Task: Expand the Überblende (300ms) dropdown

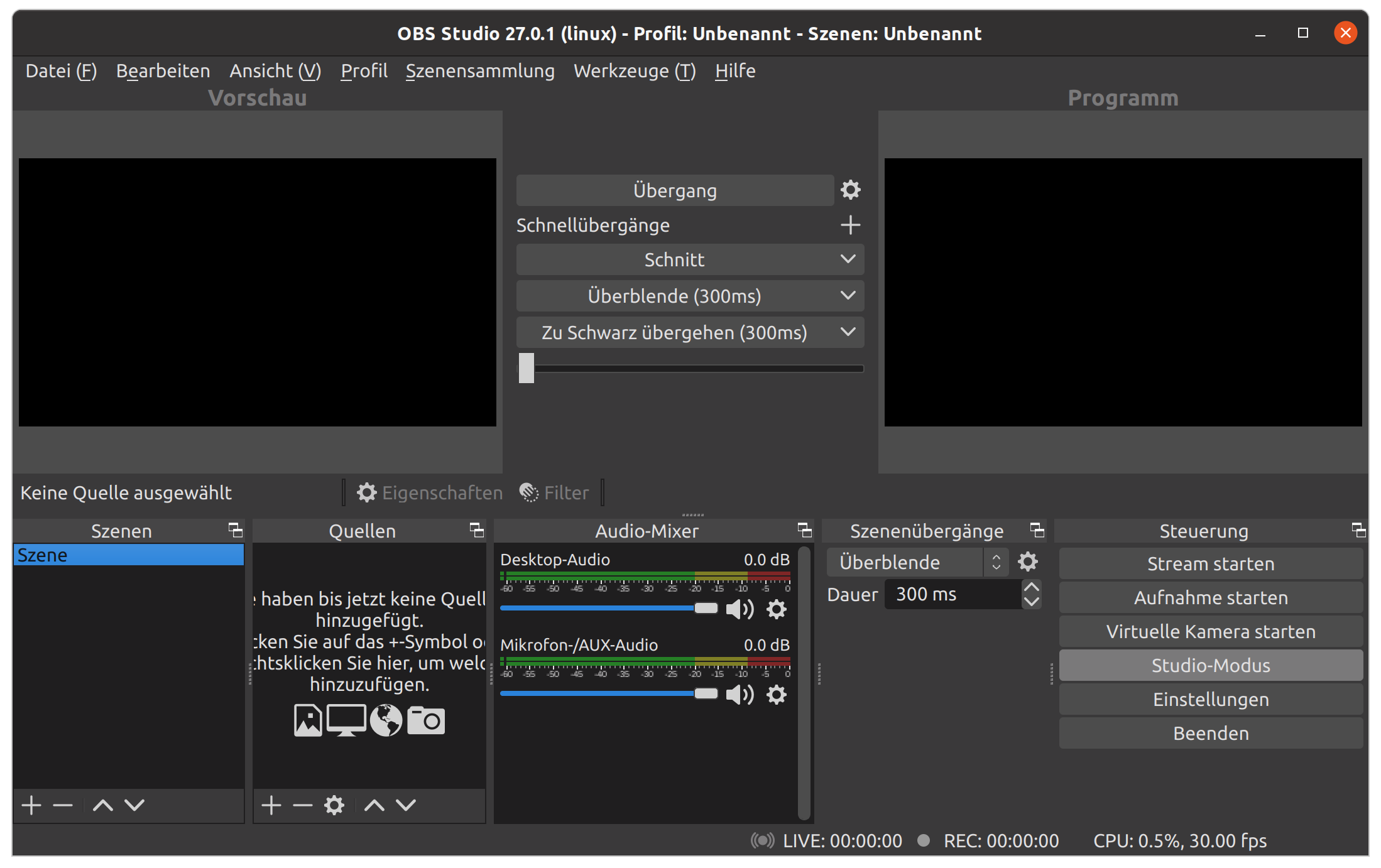Action: click(690, 296)
